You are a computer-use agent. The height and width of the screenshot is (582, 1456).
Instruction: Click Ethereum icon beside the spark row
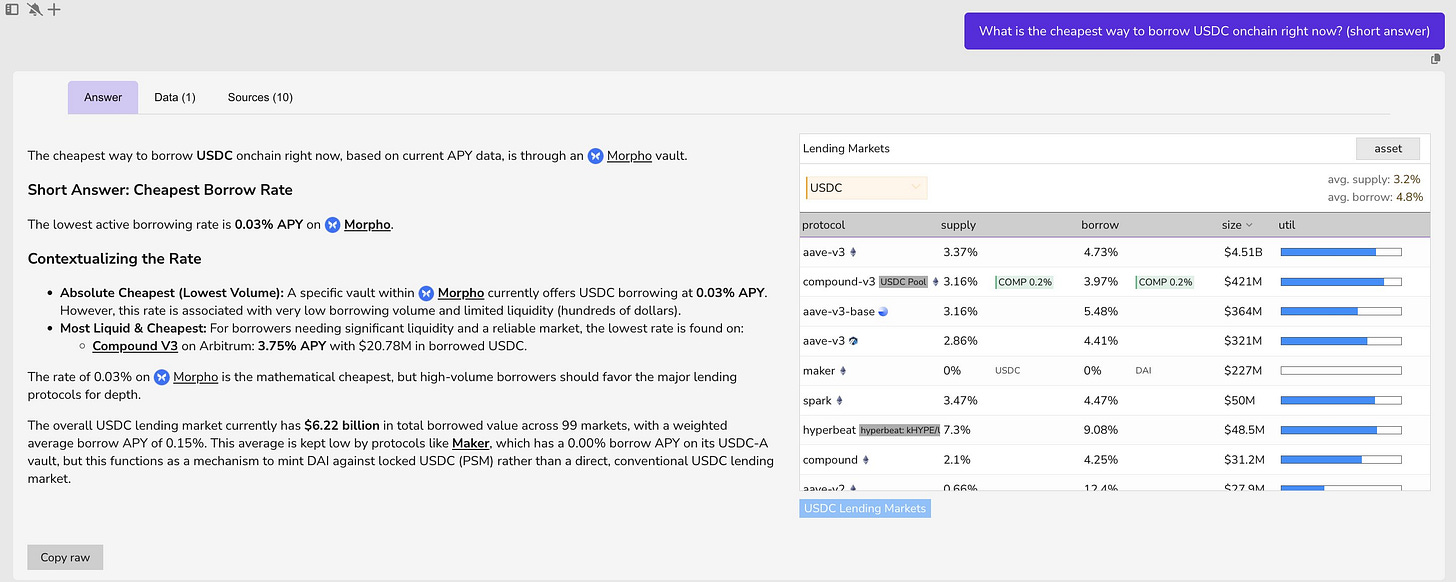point(840,401)
